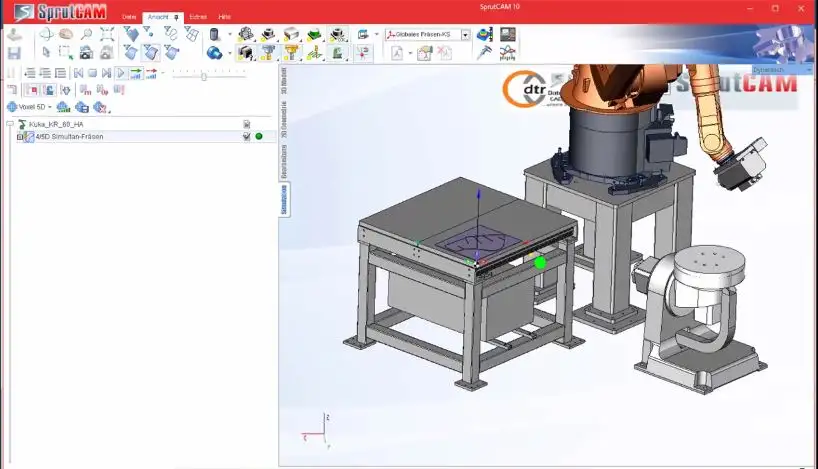Click the coordinate axes visibility icon
The image size is (818, 469).
tap(314, 53)
